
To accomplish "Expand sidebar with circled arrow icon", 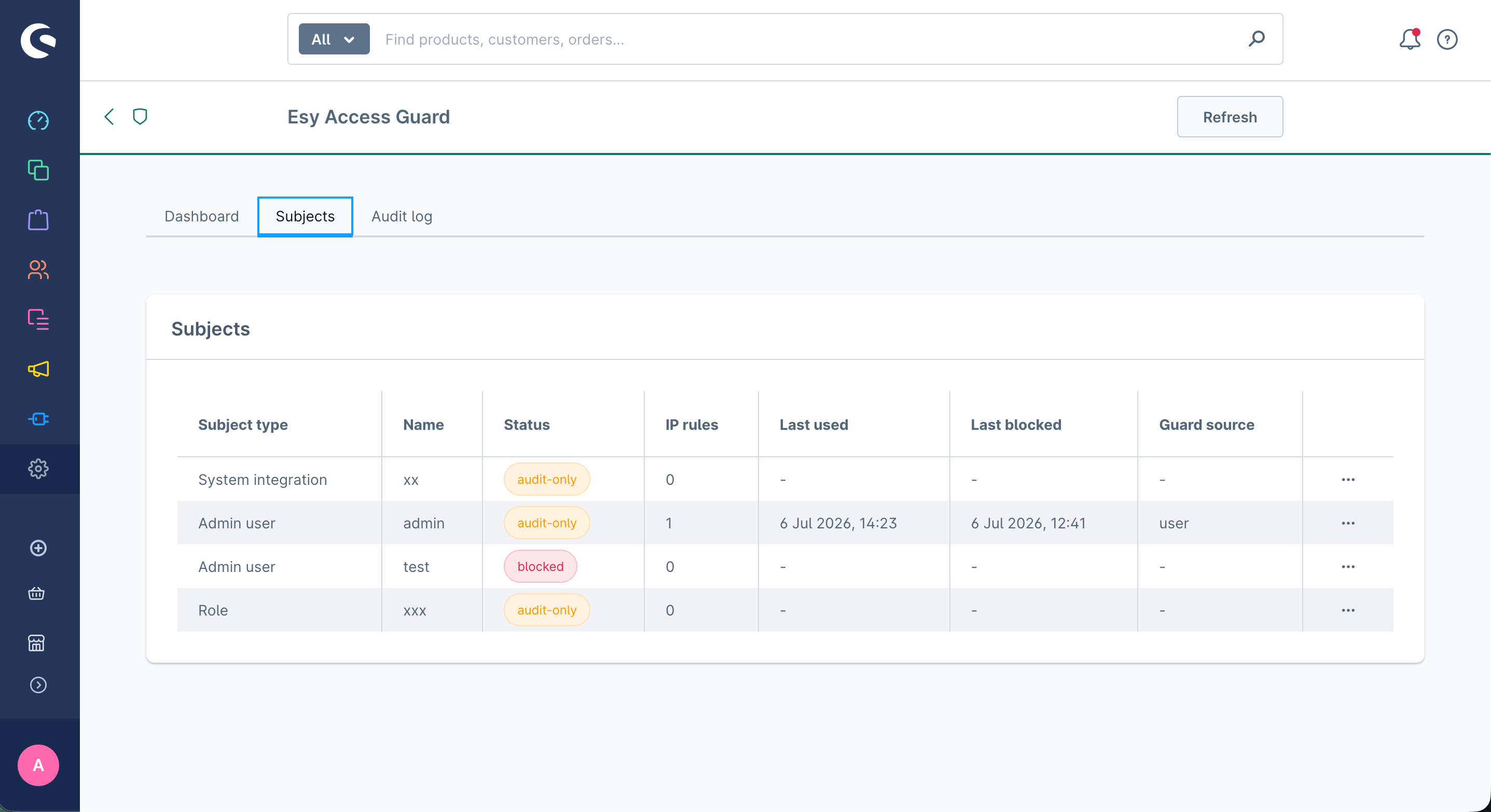I will point(38,685).
